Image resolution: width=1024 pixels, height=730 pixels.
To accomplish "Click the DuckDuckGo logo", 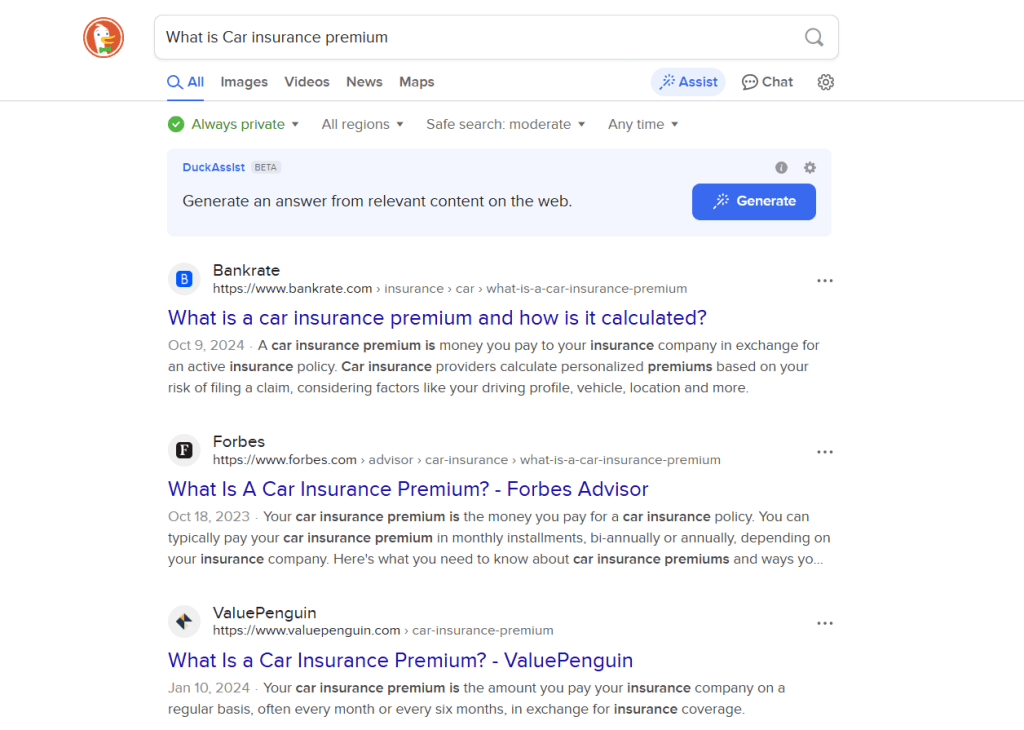I will pos(103,37).
